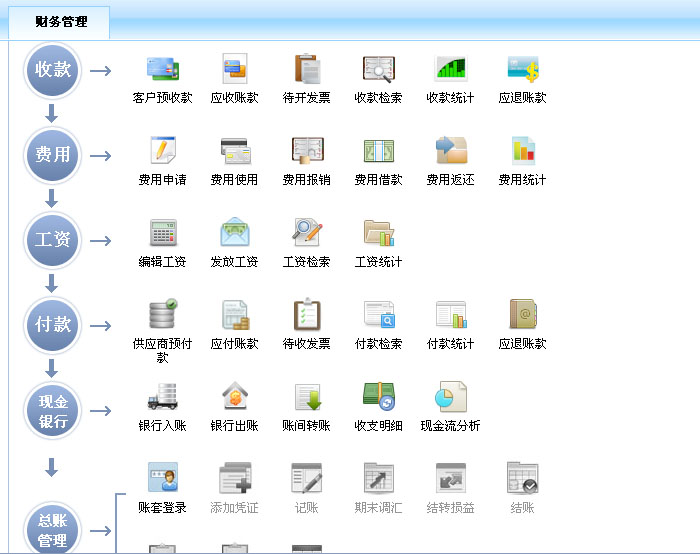This screenshot has height=554, width=700.
Task: Select the 现金流分析 icon
Action: click(x=450, y=398)
